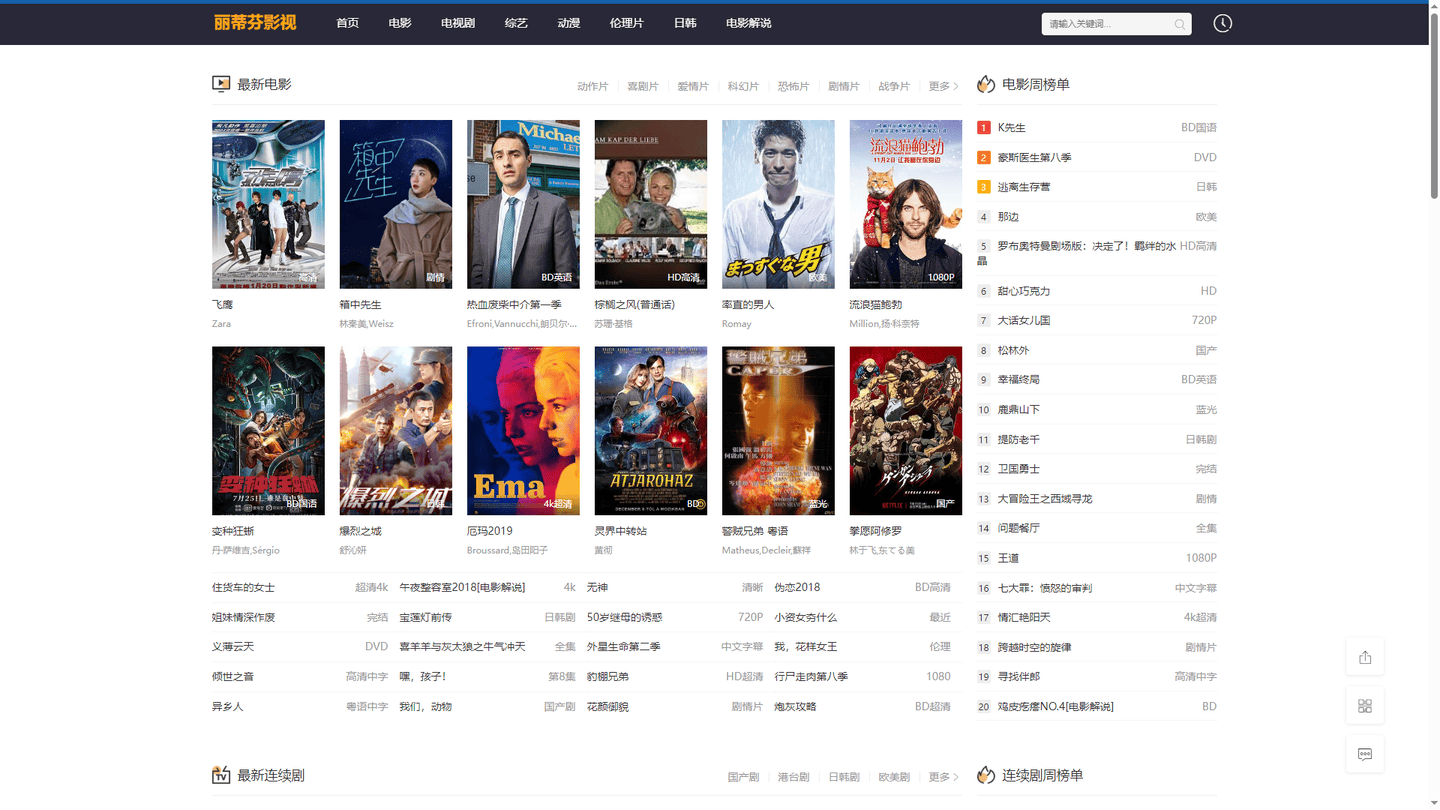Open the message feedback icon
This screenshot has width=1440, height=810.
click(1365, 754)
